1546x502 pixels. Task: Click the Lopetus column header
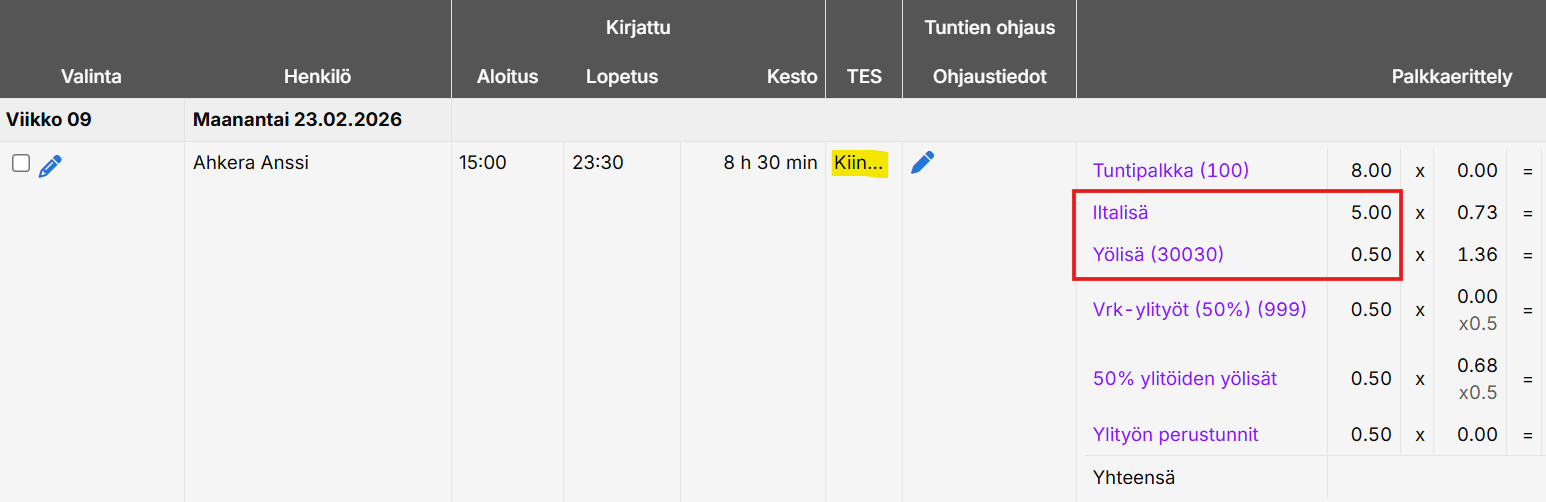[621, 77]
